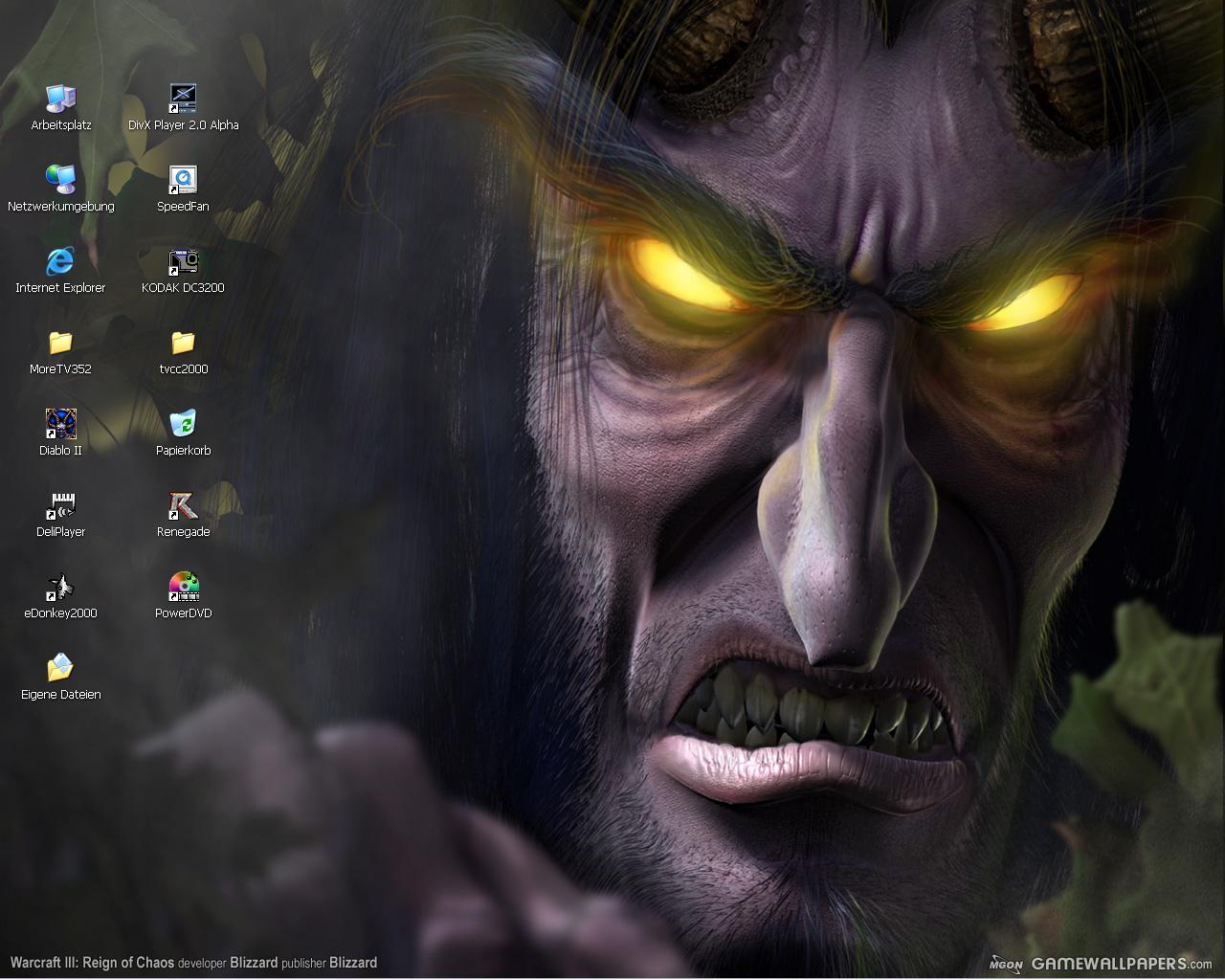Select the Eigene Dateien folder icon
Screen dimensions: 1225x980
point(60,667)
